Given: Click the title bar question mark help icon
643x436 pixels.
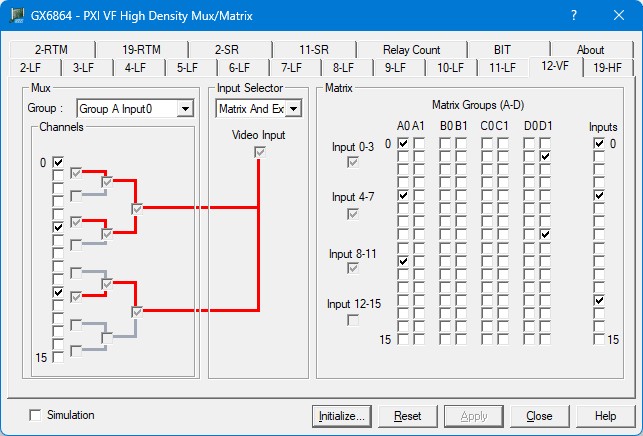Looking at the screenshot, I should coord(573,16).
